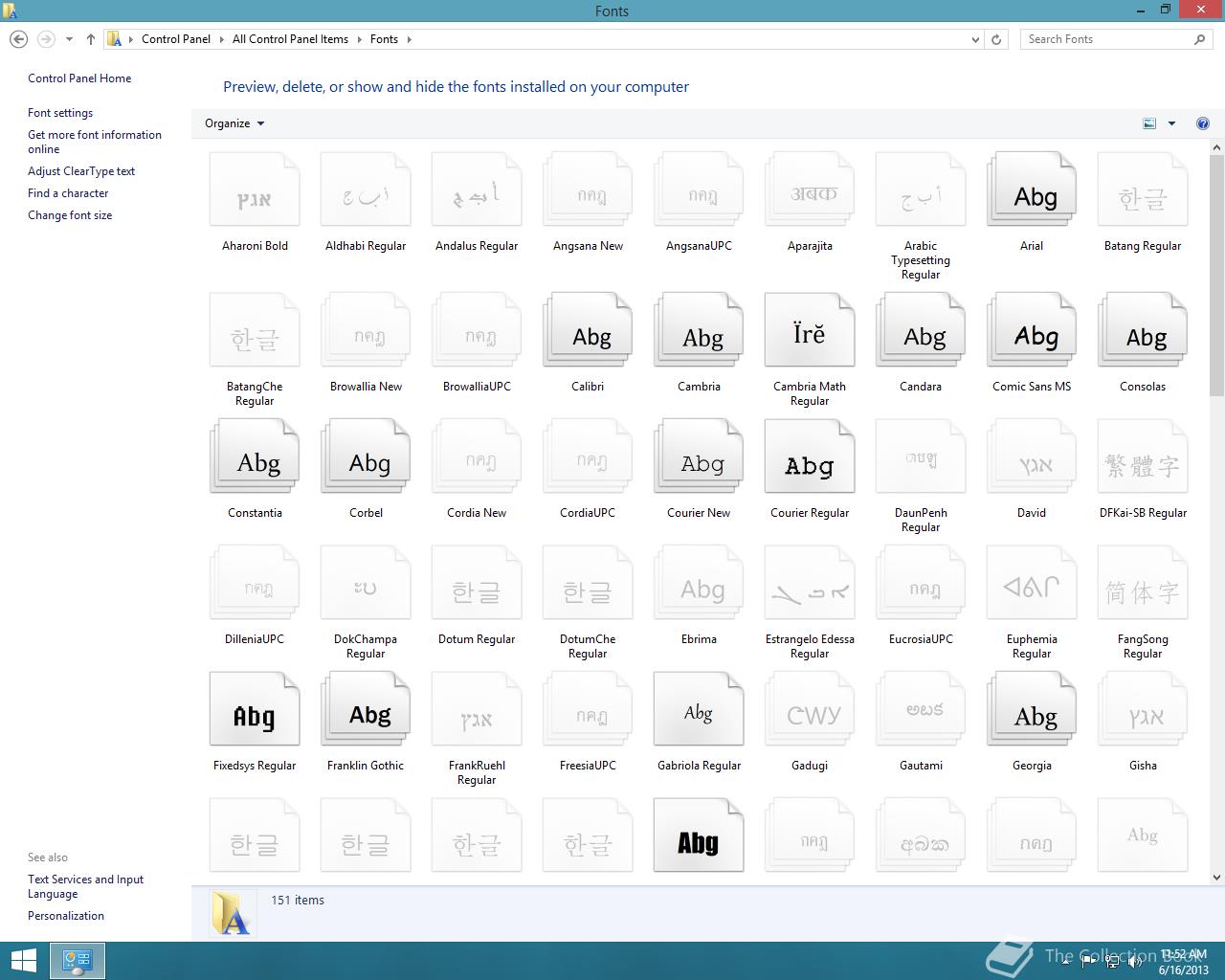
Task: Select the Fixedsys Regular font icon
Action: pyautogui.click(x=255, y=709)
